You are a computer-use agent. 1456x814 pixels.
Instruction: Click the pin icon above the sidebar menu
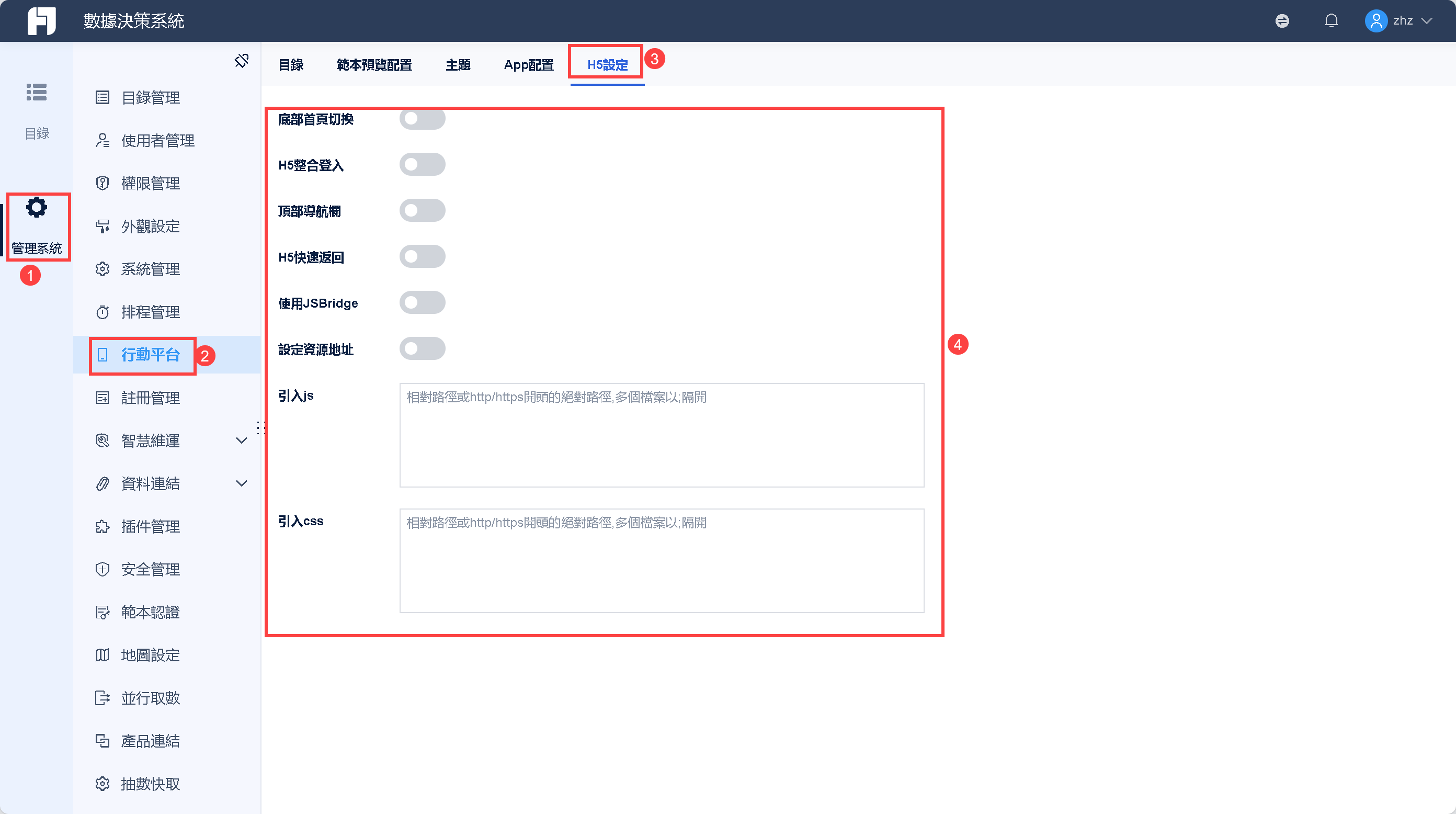click(x=242, y=61)
